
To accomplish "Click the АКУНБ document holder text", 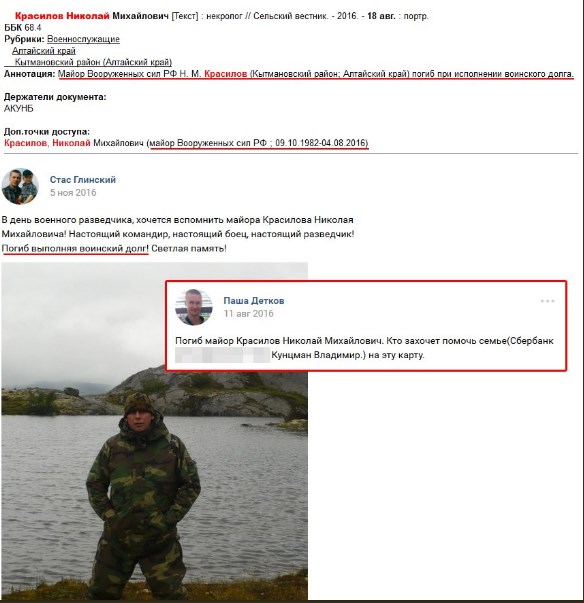I will coord(18,108).
